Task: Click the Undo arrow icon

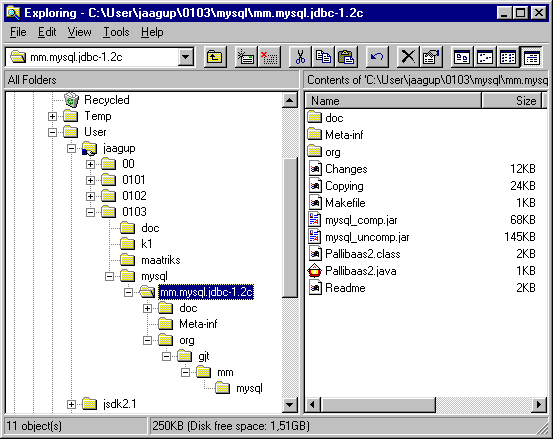Action: point(377,57)
